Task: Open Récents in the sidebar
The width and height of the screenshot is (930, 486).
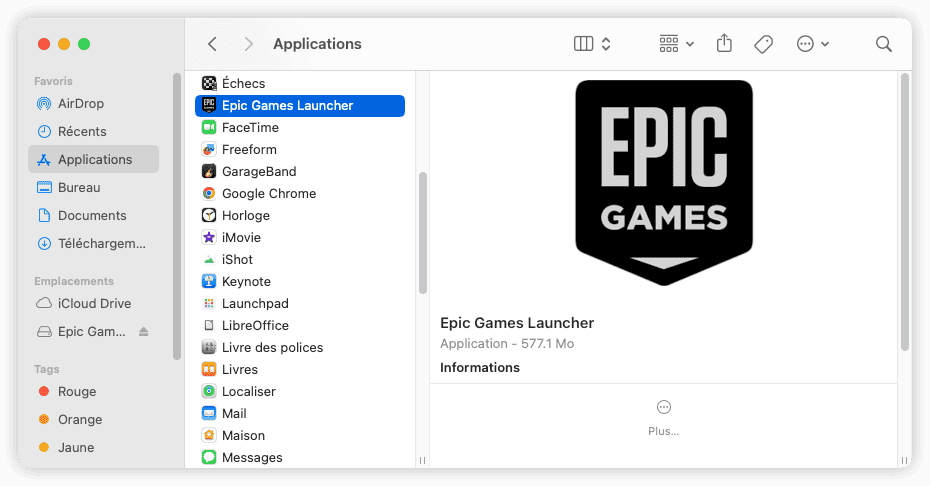Action: pyautogui.click(x=93, y=132)
